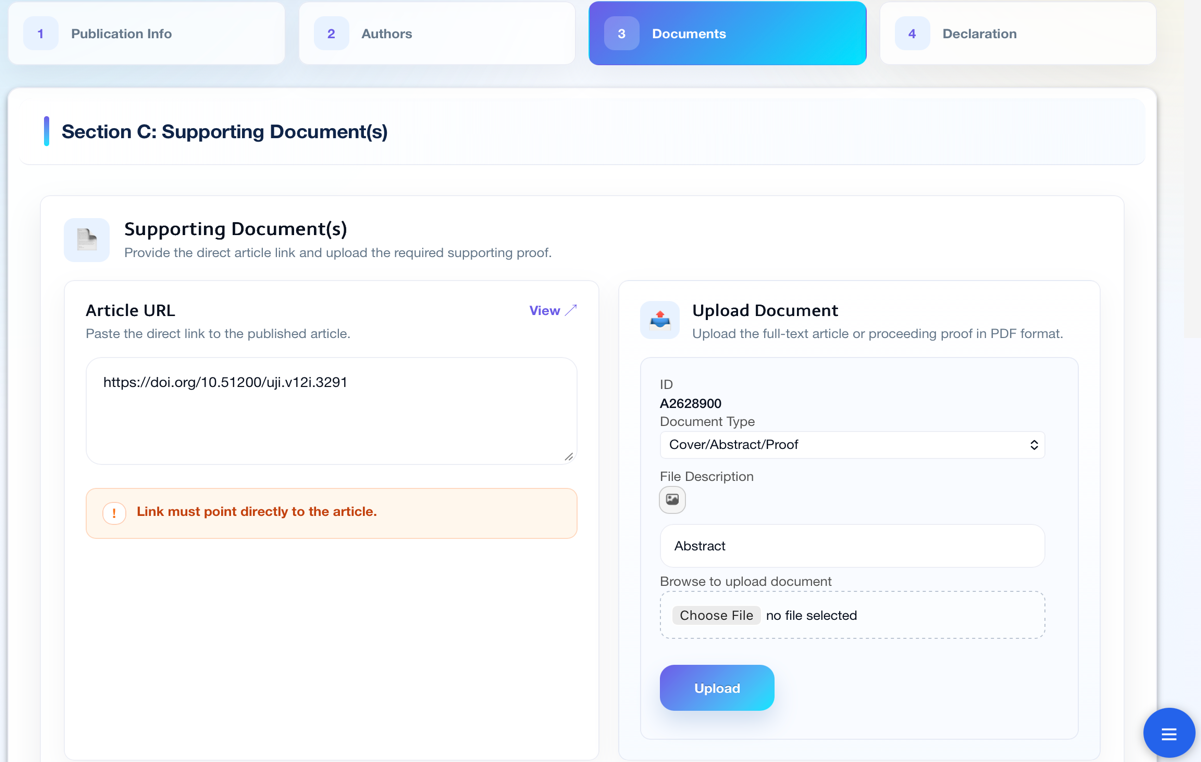Click step number 4 badge
Screen dimensions: 1201x762
click(x=912, y=34)
